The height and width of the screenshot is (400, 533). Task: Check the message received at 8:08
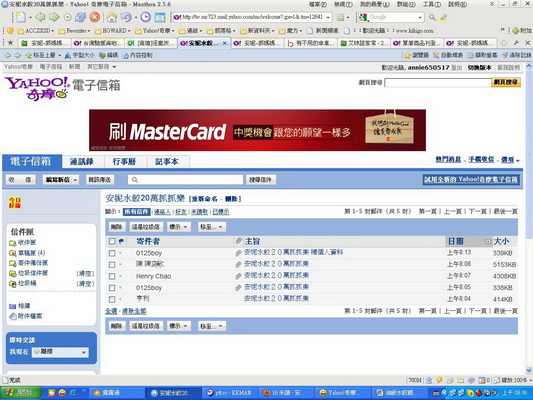tap(112, 264)
